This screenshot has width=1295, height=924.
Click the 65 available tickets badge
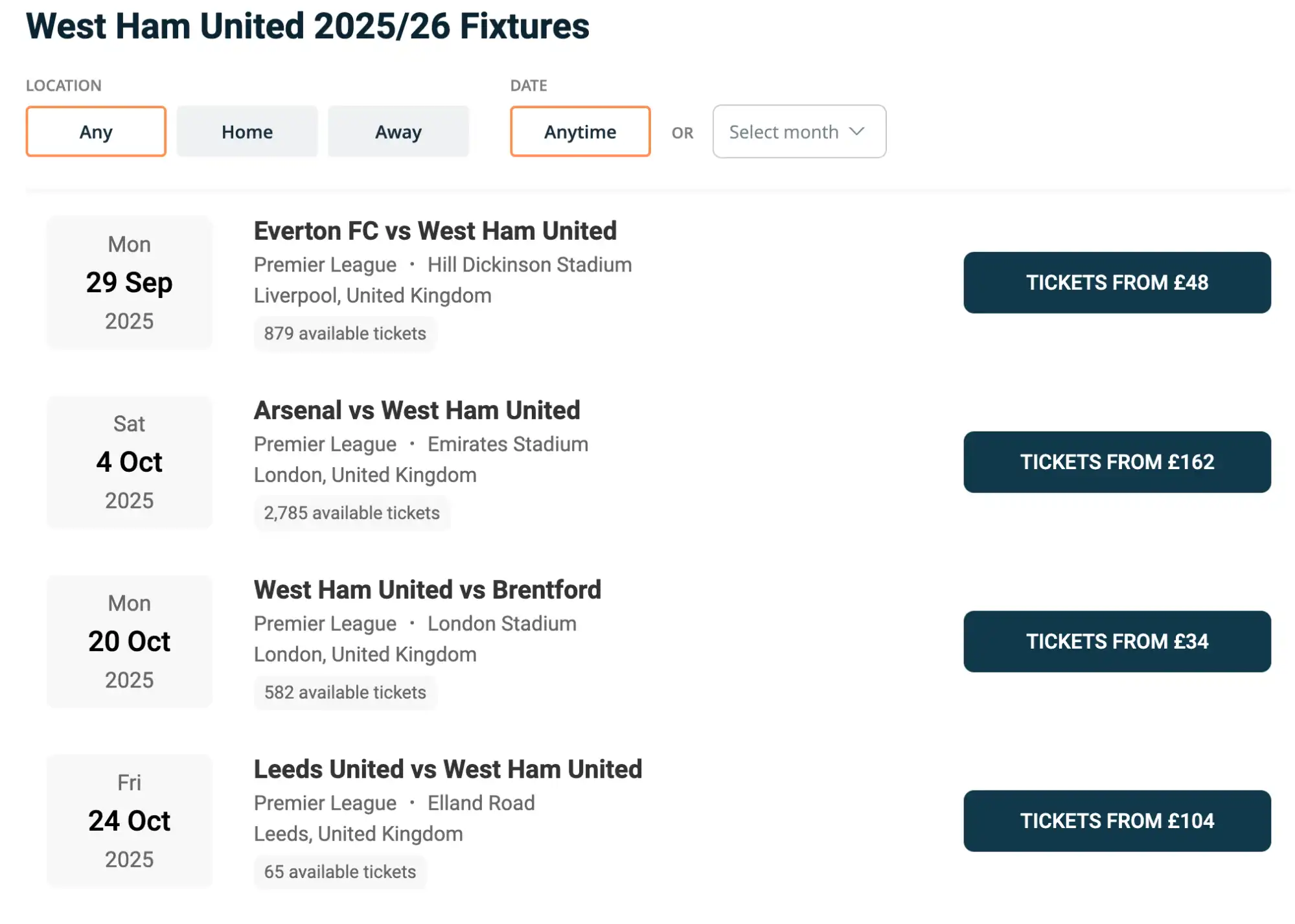coord(339,872)
